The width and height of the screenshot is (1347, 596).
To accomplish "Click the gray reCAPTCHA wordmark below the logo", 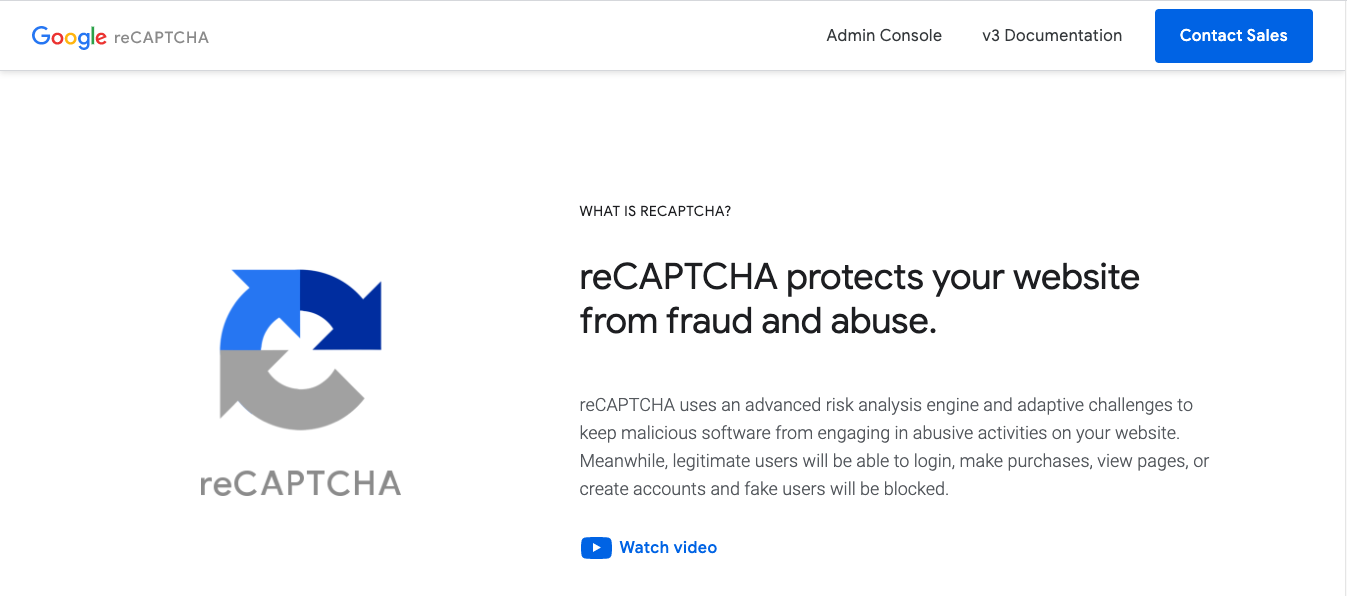I will (300, 484).
